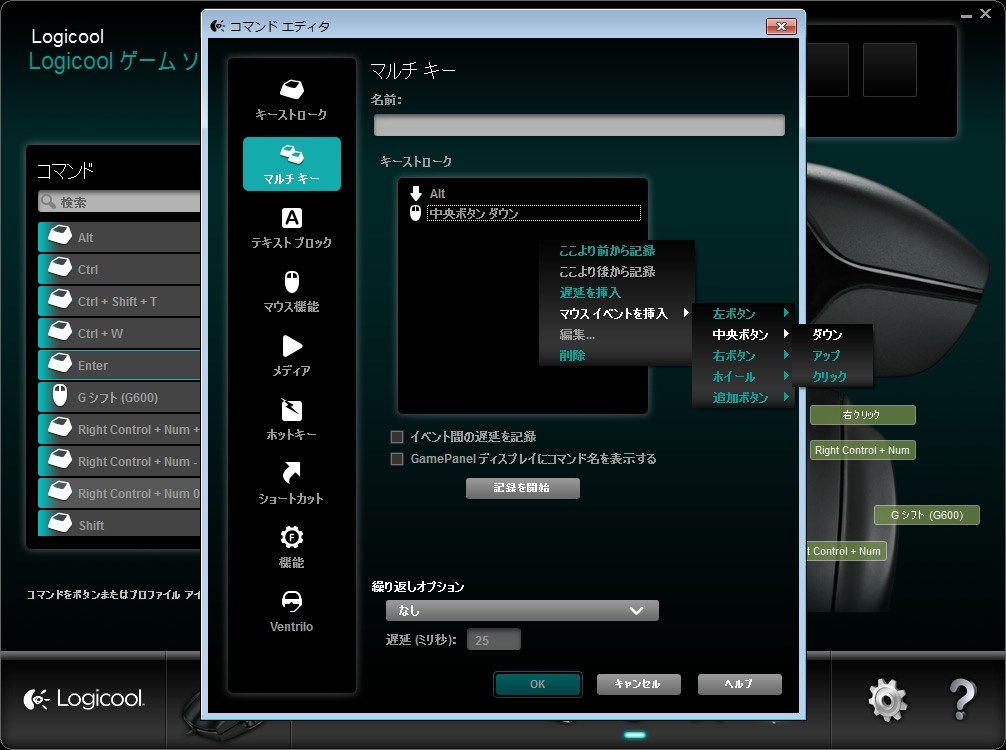Select Right Control + Num + command row
The height and width of the screenshot is (750, 1006).
[x=119, y=429]
